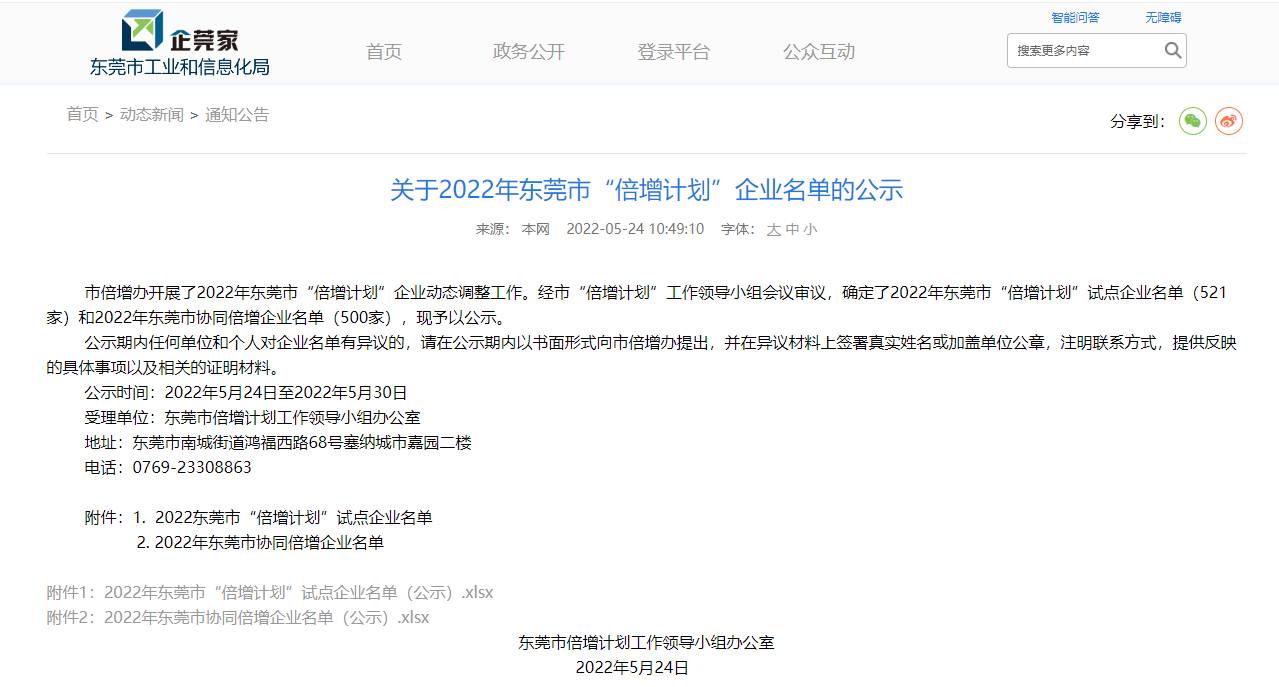This screenshot has width=1279, height=687.
Task: Open 通知公告 in the breadcrumb
Action: coord(237,115)
